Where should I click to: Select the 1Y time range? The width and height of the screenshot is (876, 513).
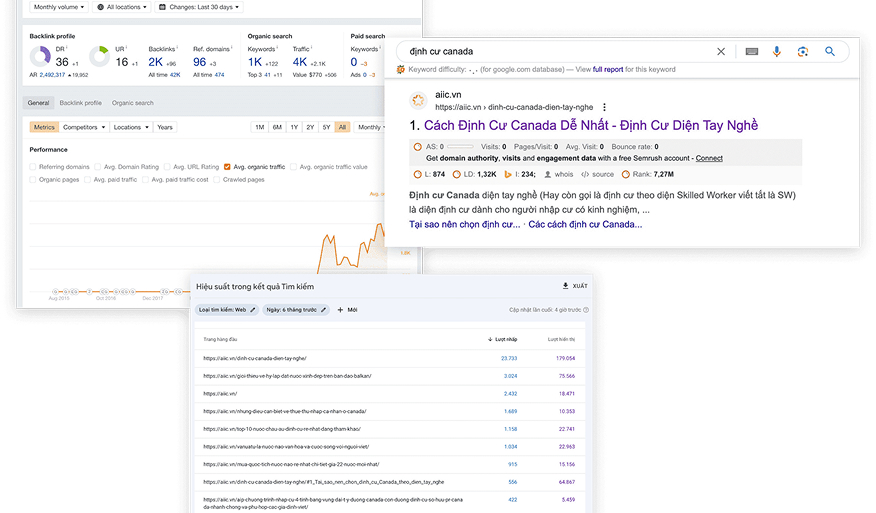[x=294, y=127]
